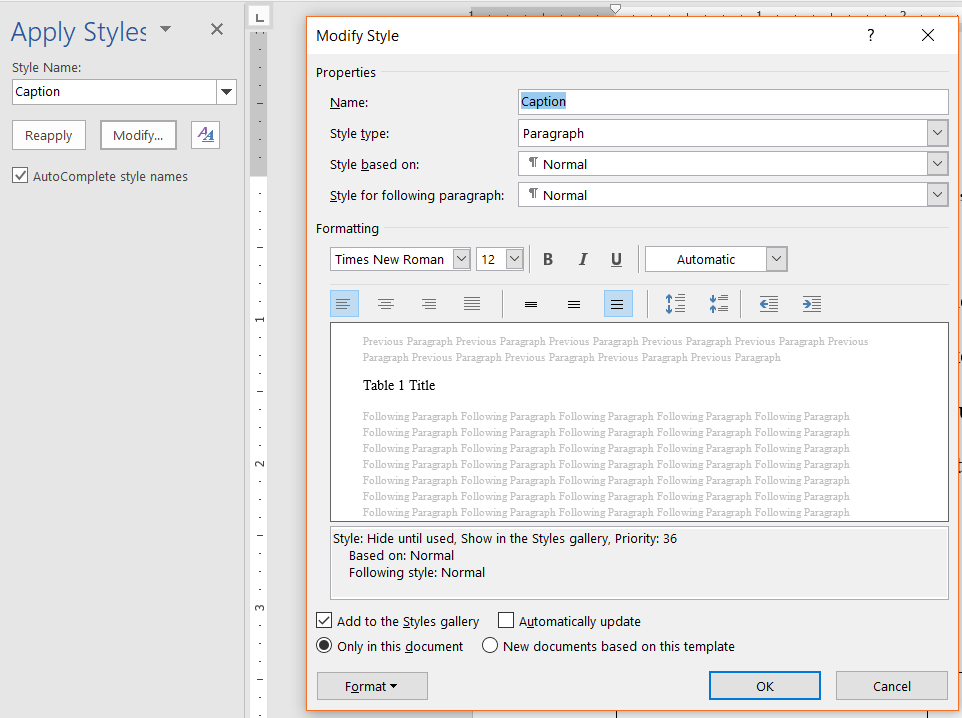This screenshot has width=962, height=718.
Task: Click the Name field containing Caption
Action: pyautogui.click(x=732, y=102)
